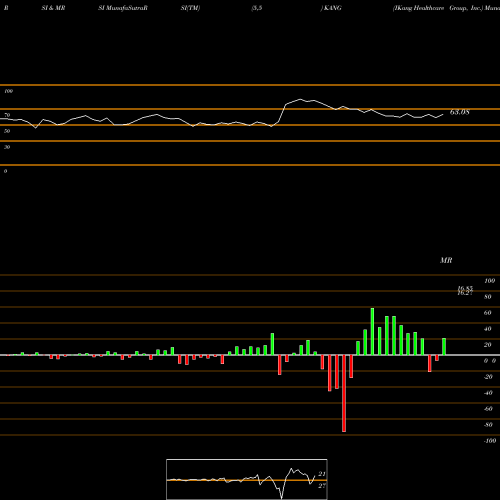This screenshot has width=500, height=500.
Task: Click the 'IKang Healthcare Group, Inc.' title text
Action: (x=438, y=8)
